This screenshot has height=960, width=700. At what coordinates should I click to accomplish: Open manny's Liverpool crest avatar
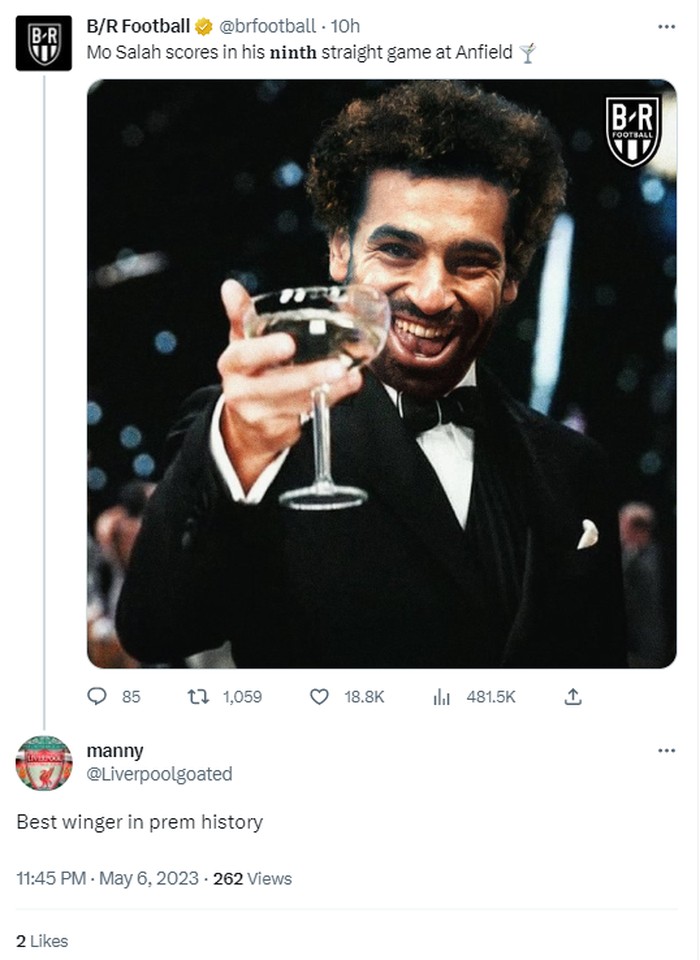click(x=43, y=763)
